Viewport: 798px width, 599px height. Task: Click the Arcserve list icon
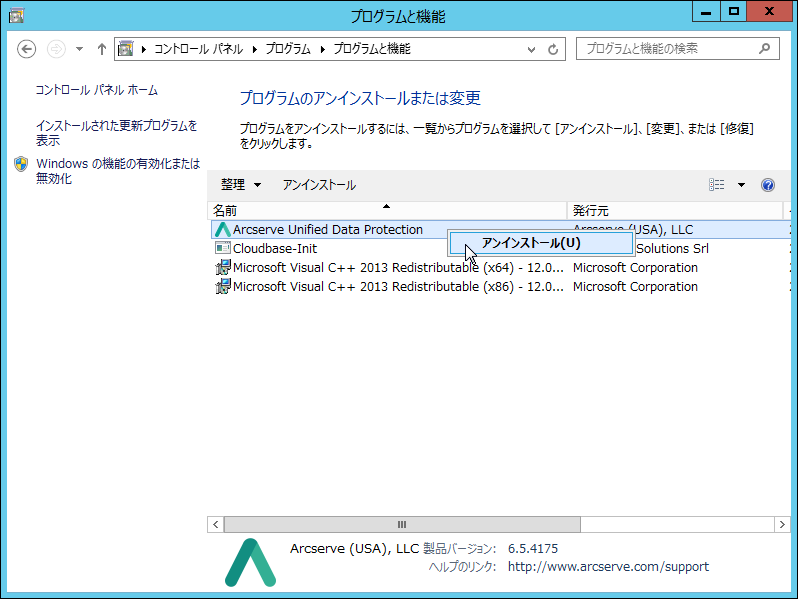pos(222,230)
